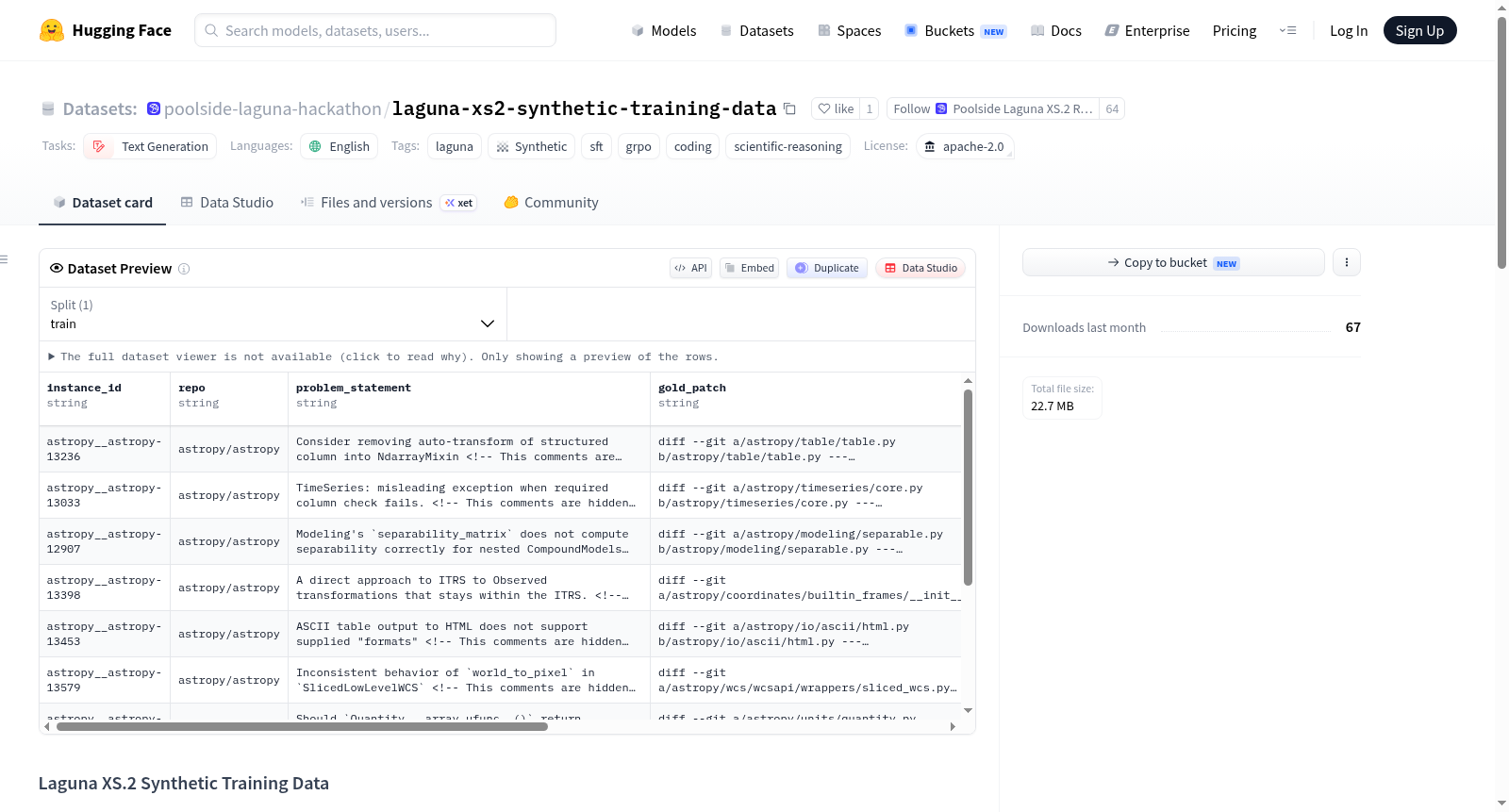
Task: Click the apache-2.0 license tag
Action: pos(965,146)
